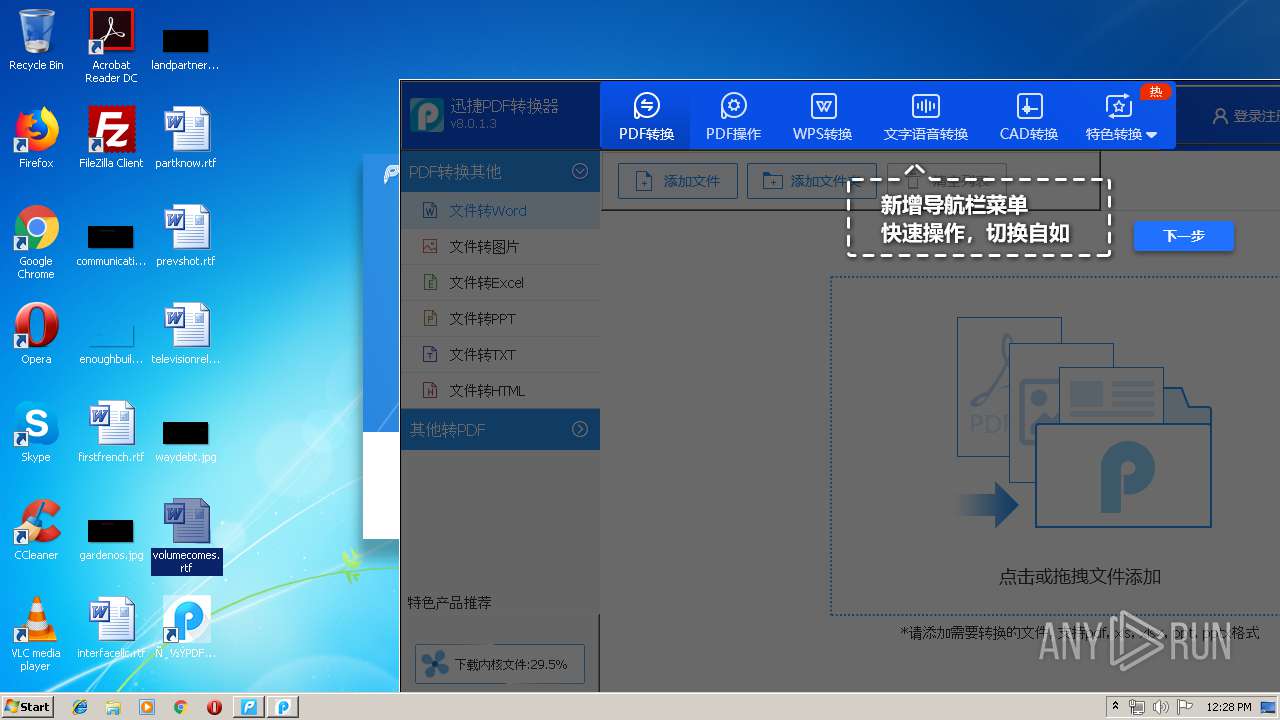Click the 登录注册 login link
1280x720 pixels.
(1246, 116)
